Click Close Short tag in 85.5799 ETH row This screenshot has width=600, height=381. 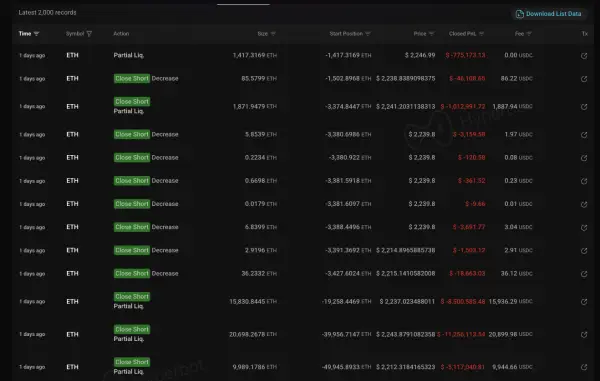click(132, 78)
